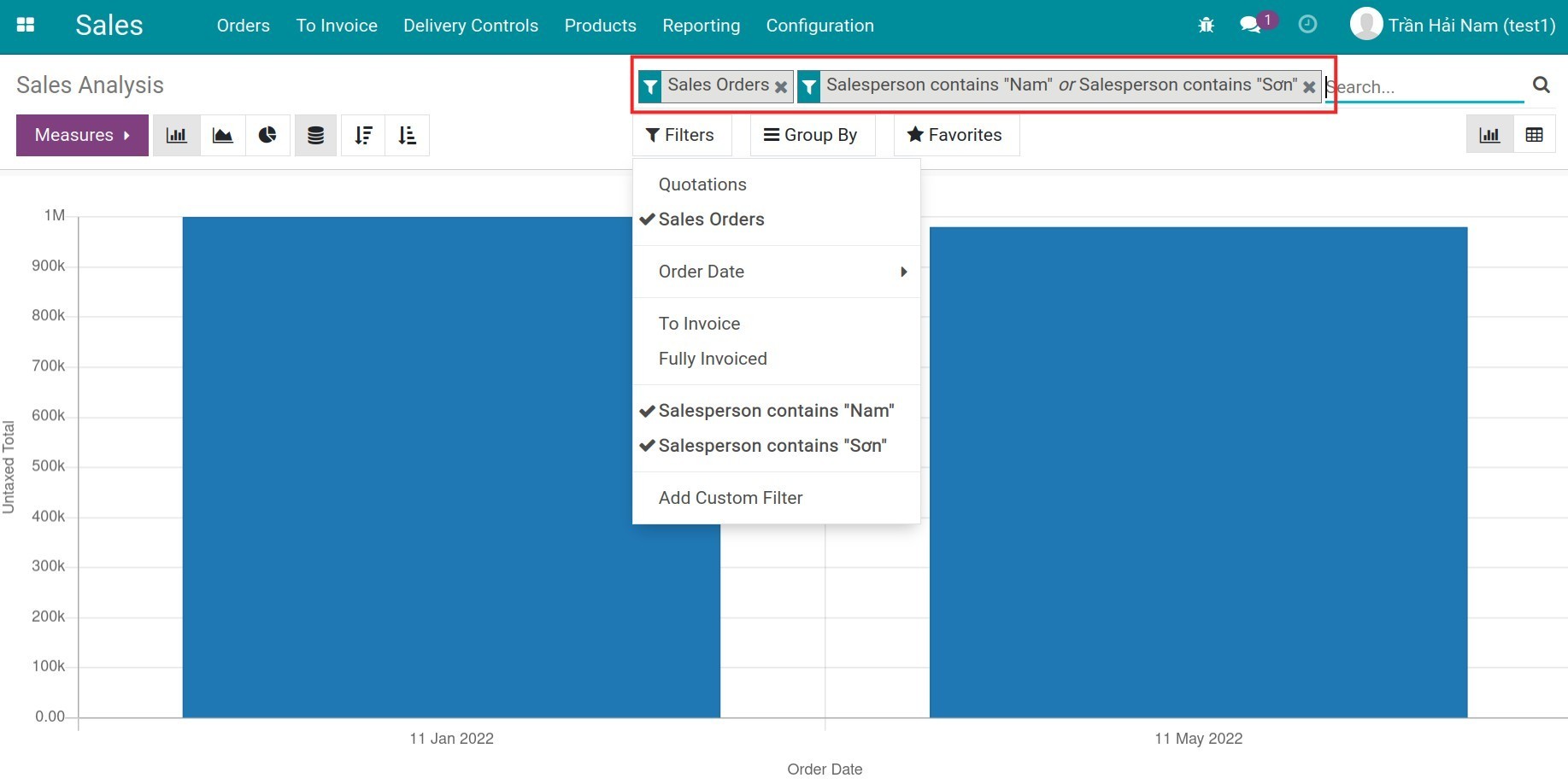Enable the To Invoice filter

tap(776, 324)
